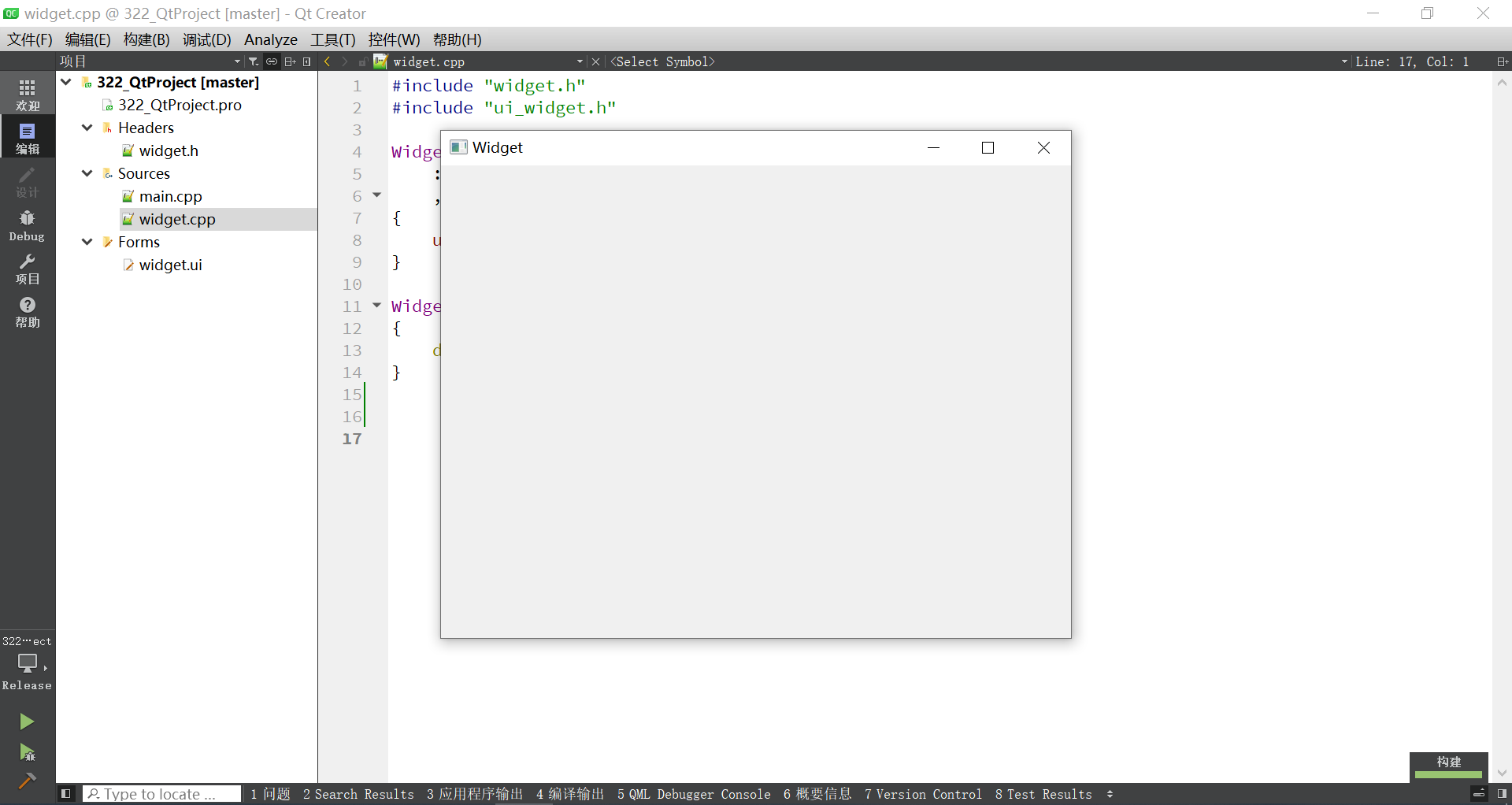Screen dimensions: 1512x805
Task: Fold code block at line 6
Action: point(377,195)
